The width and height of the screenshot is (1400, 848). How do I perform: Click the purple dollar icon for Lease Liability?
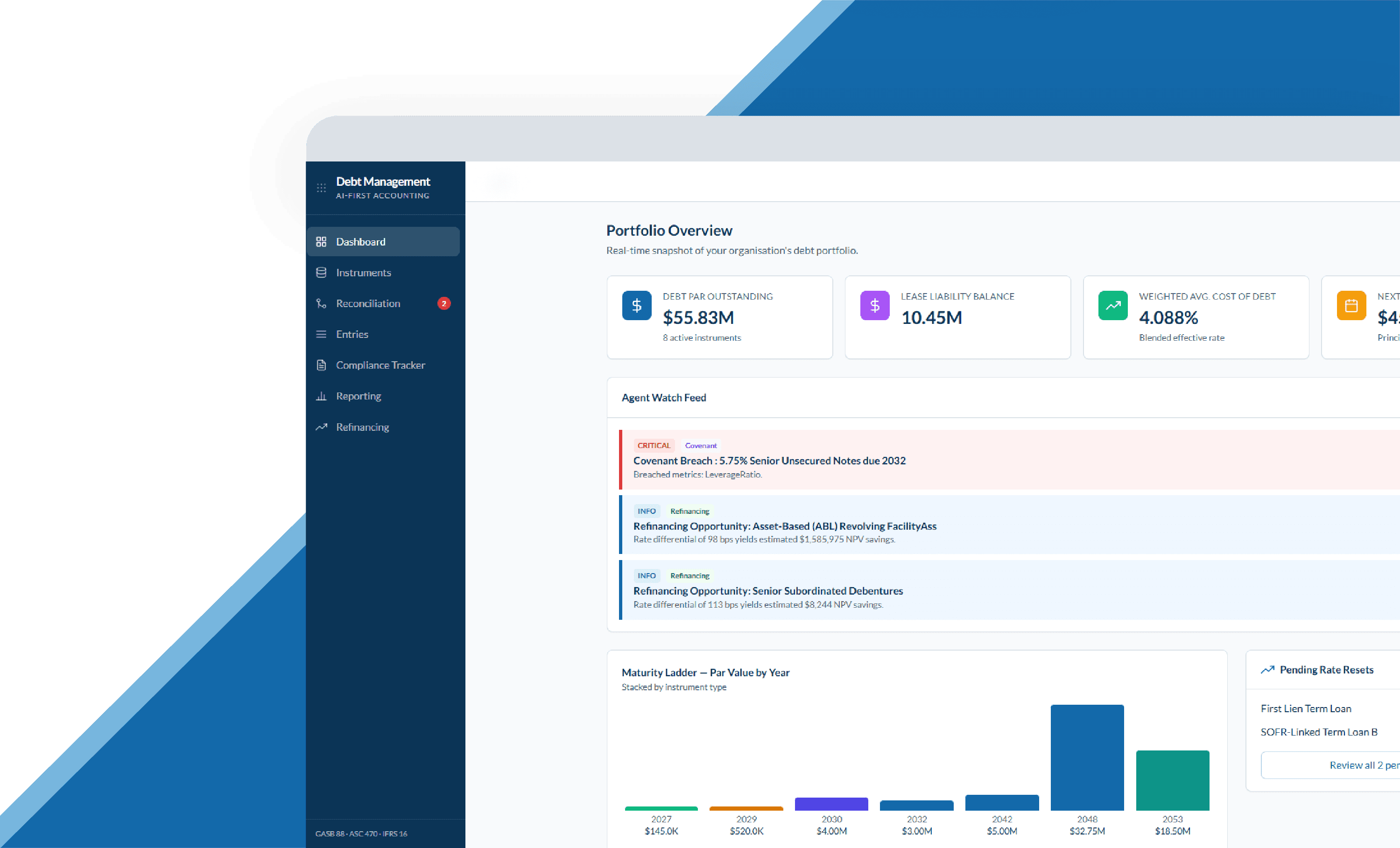(x=874, y=306)
